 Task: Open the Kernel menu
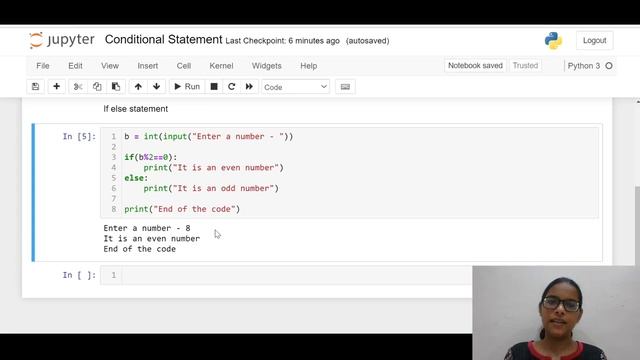click(x=221, y=66)
